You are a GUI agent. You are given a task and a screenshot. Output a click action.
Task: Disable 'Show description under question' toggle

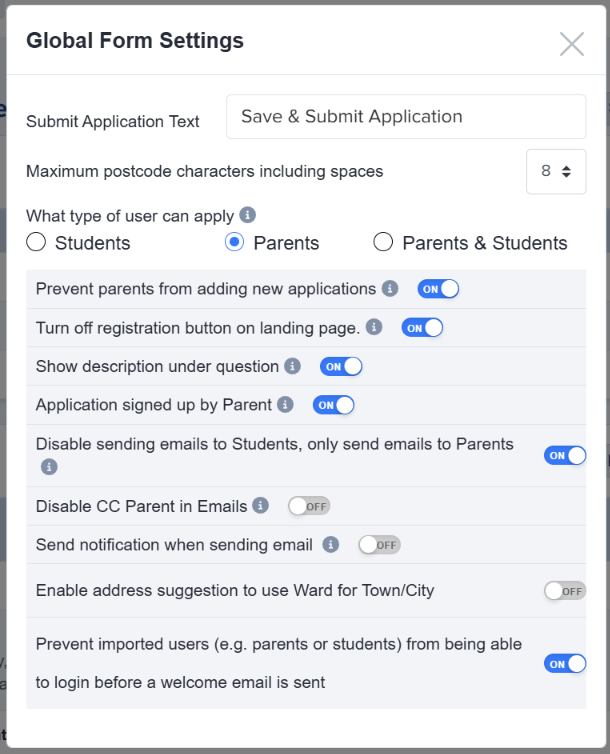pos(341,366)
